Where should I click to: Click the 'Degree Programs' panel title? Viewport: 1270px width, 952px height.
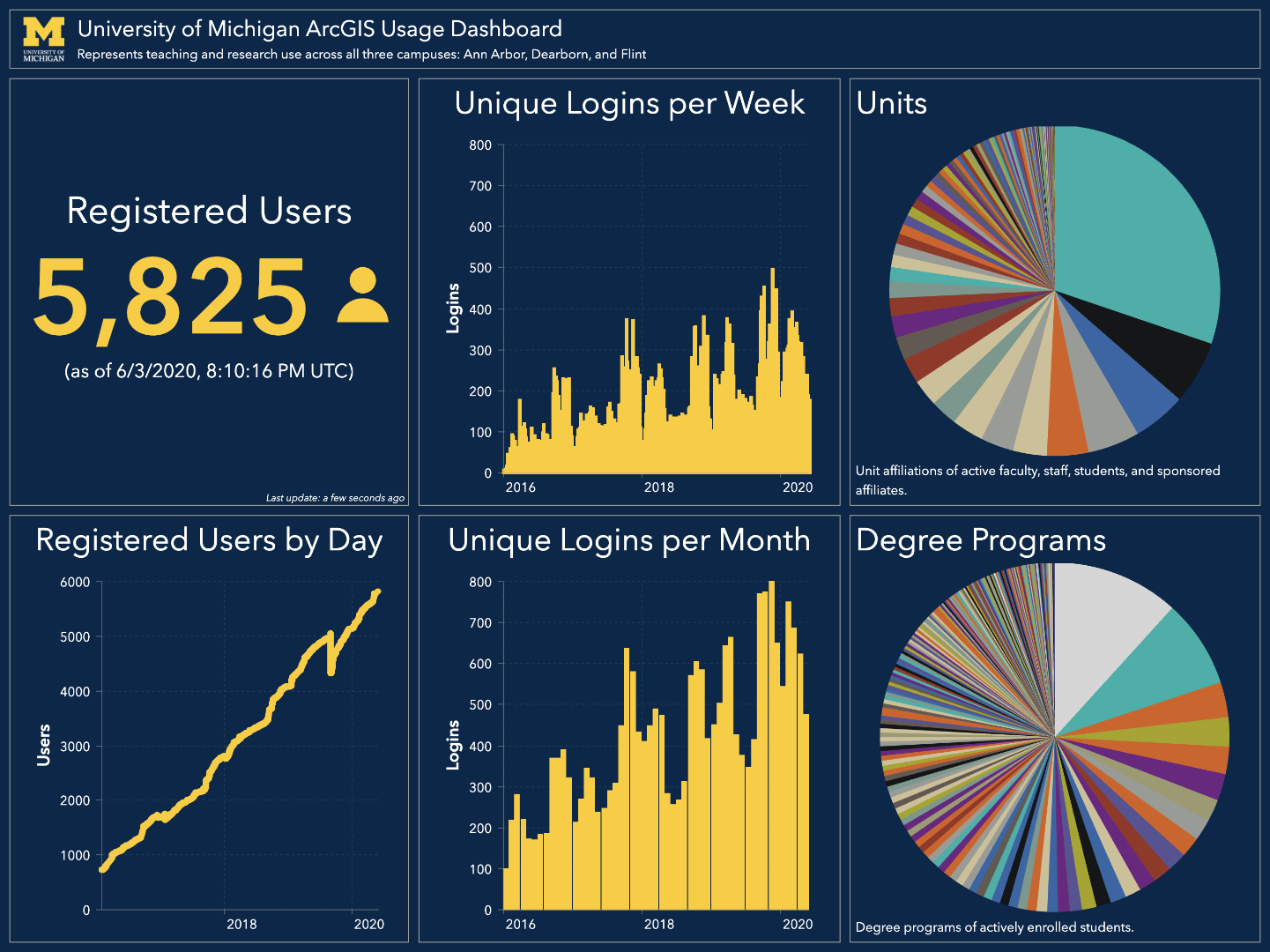click(x=981, y=540)
